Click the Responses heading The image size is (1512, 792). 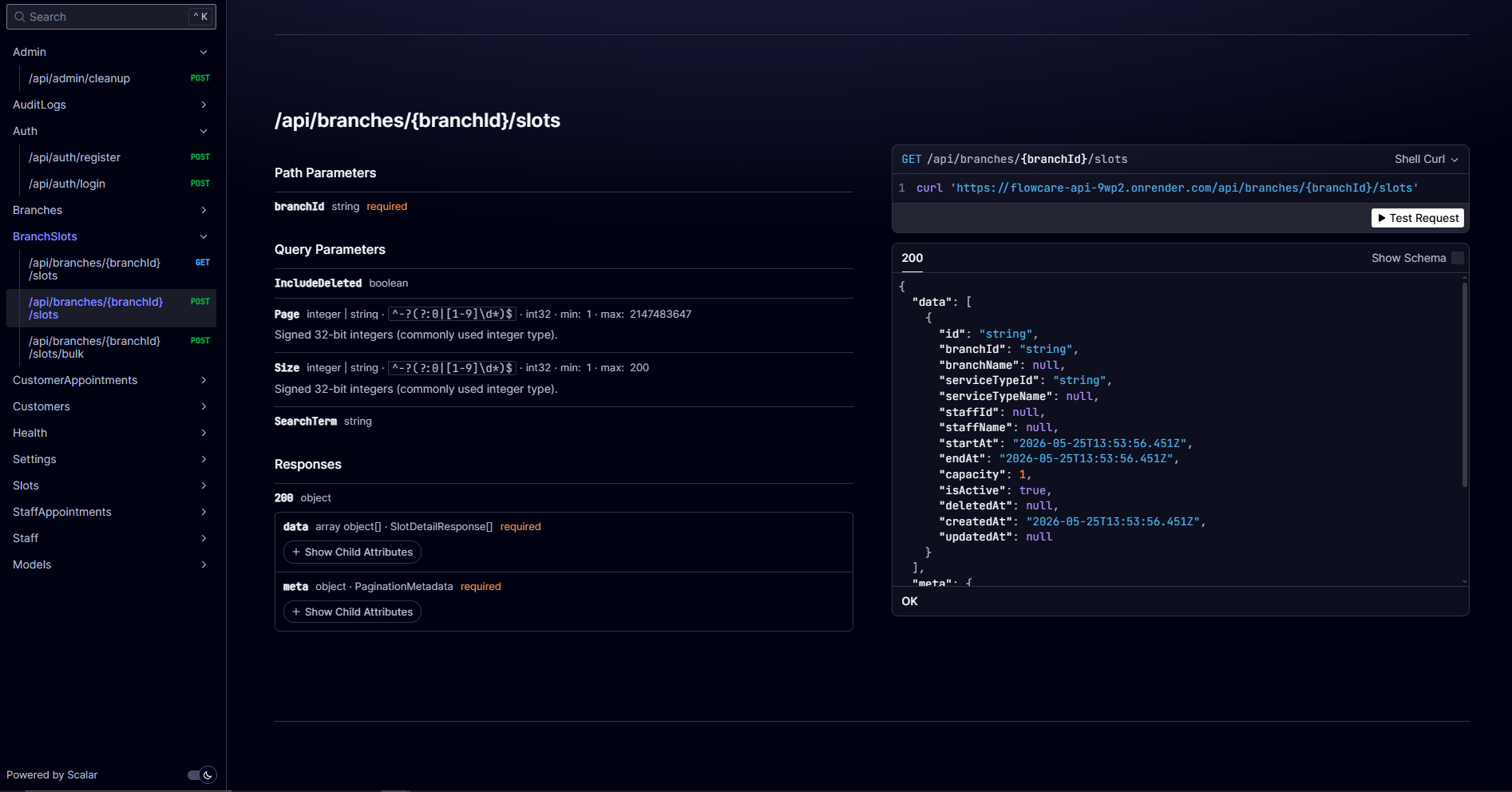click(x=308, y=465)
